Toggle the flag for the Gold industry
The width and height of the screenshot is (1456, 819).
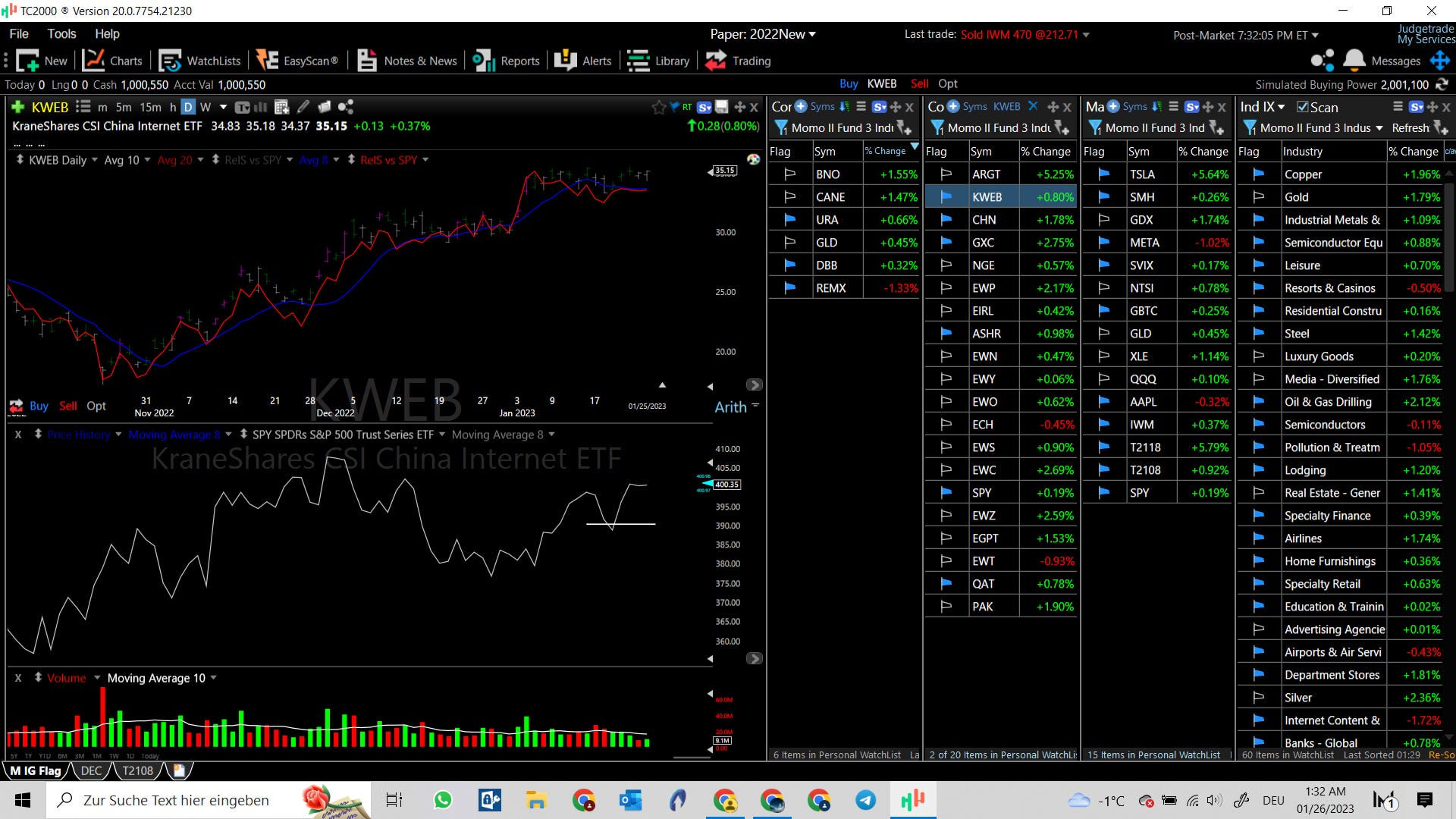coord(1258,196)
